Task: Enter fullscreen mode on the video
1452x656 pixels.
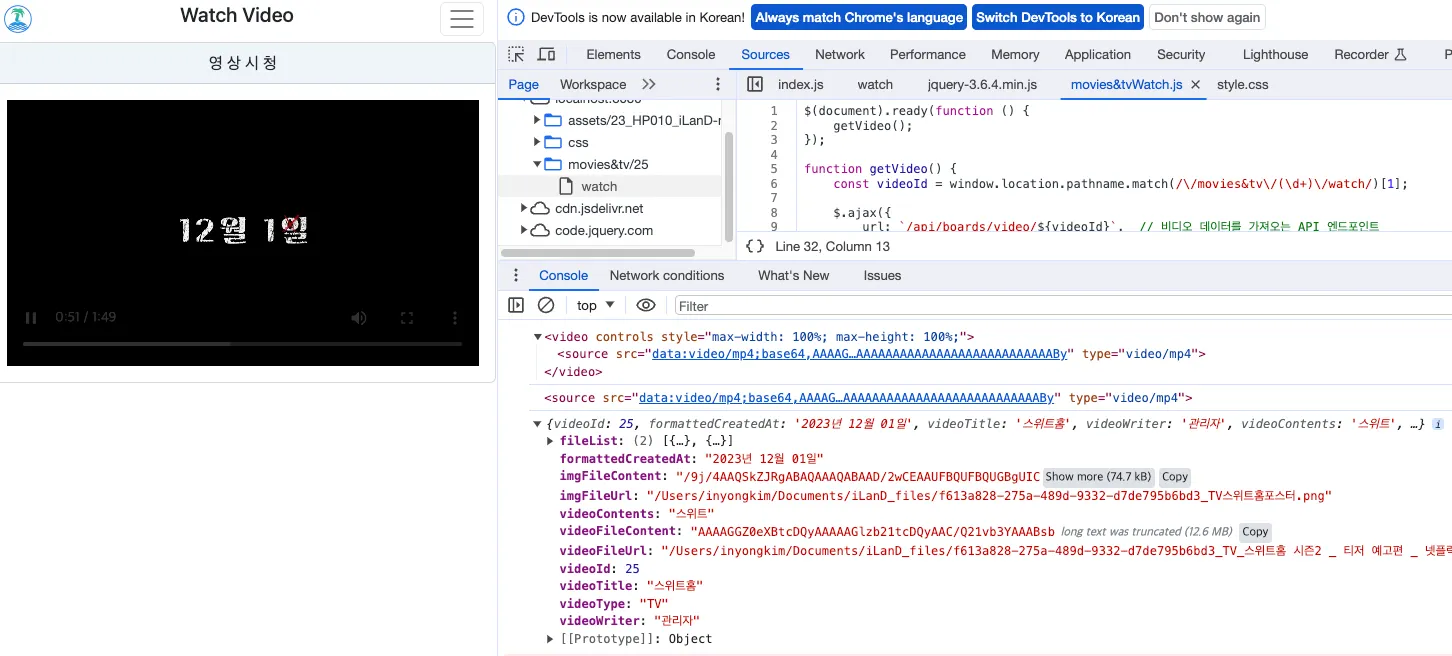Action: [x=407, y=318]
